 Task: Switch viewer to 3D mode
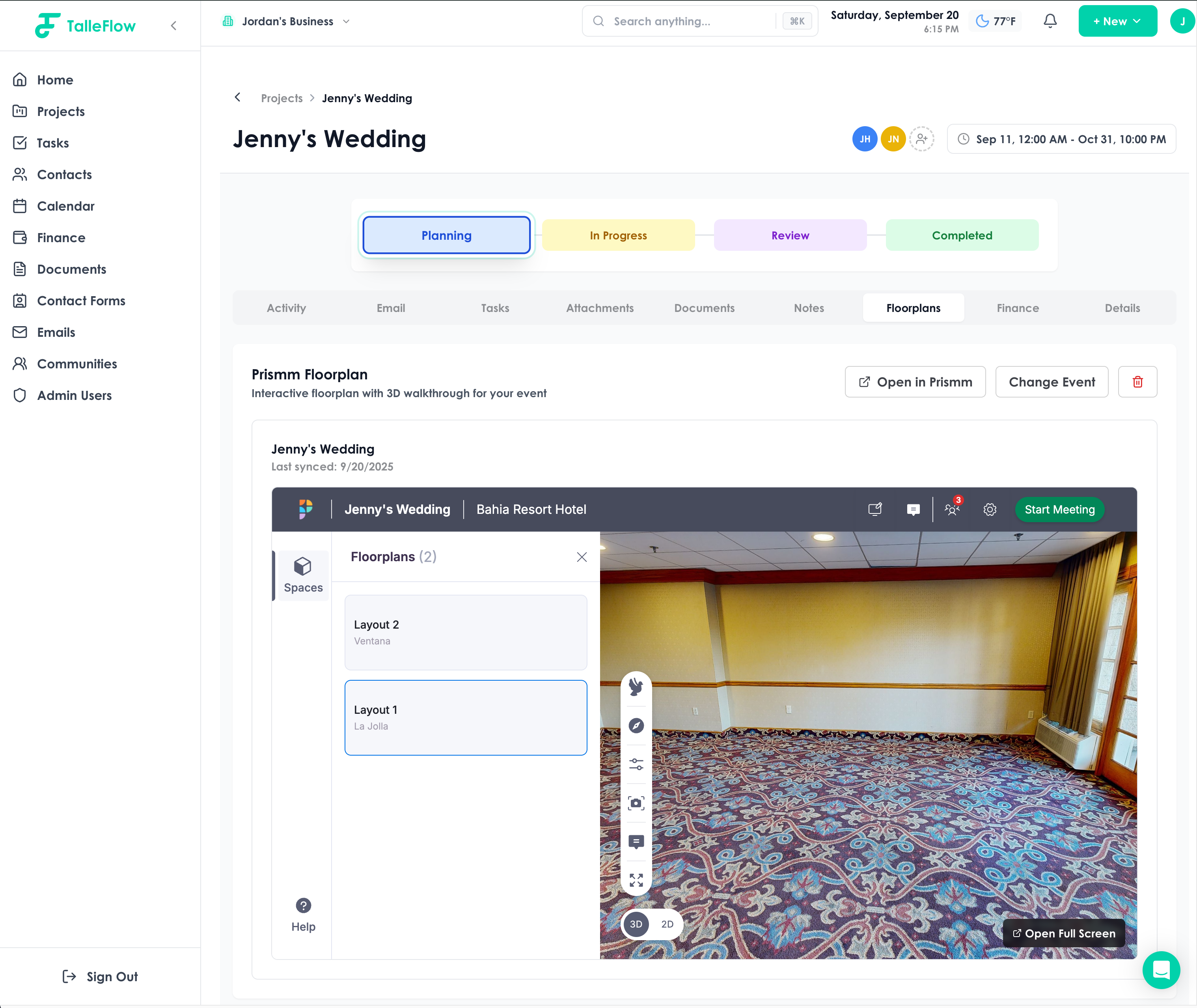pyautogui.click(x=636, y=924)
